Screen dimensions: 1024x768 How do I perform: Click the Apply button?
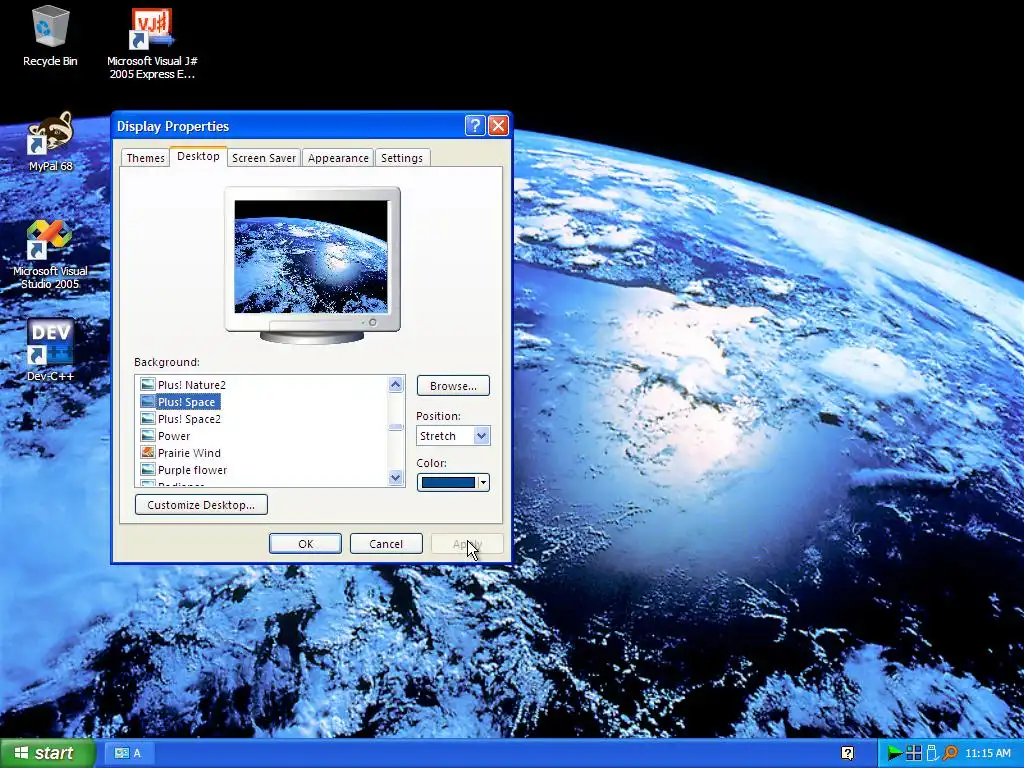(467, 543)
